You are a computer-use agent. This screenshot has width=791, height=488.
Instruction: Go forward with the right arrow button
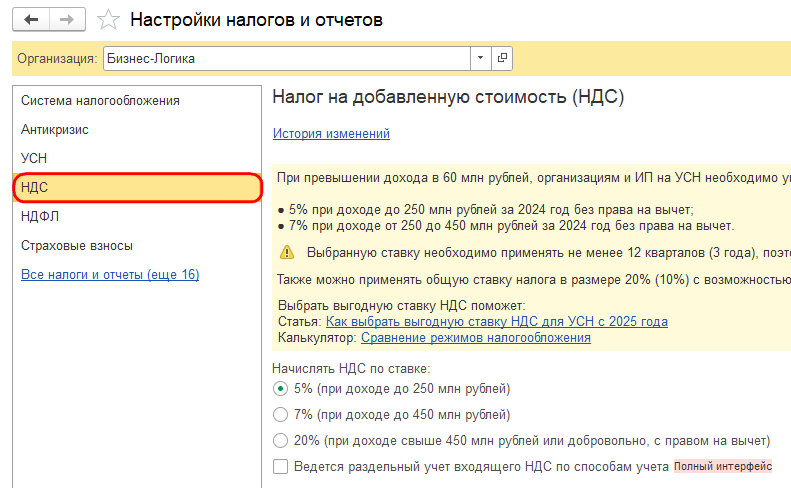(x=67, y=20)
